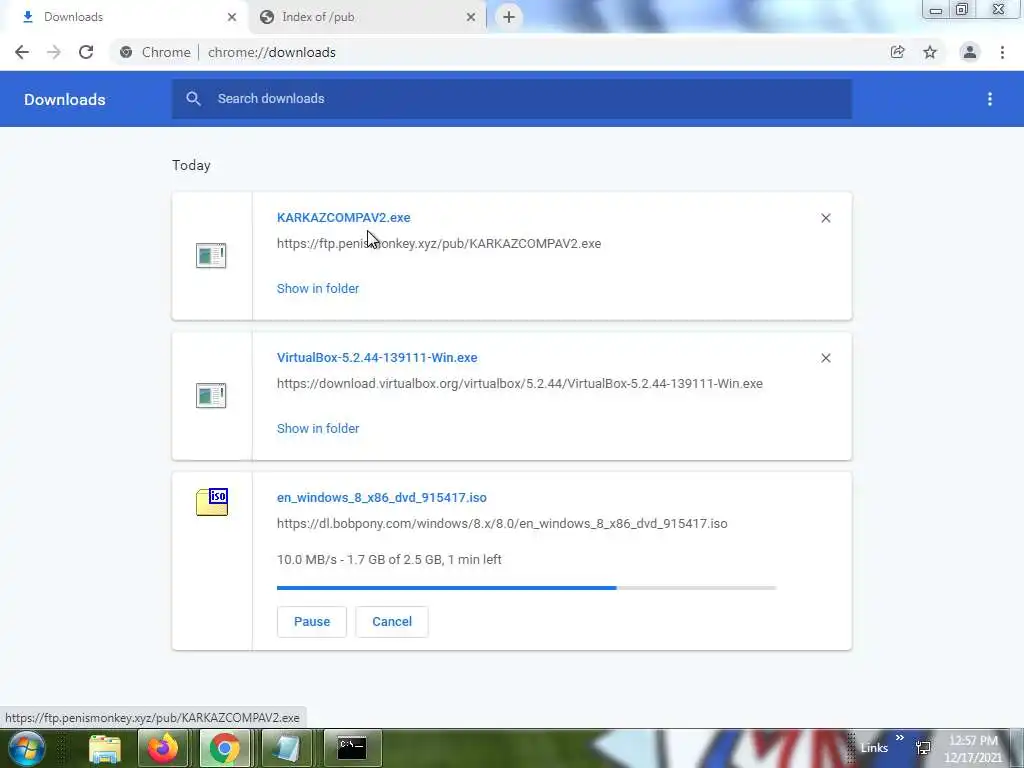Screen dimensions: 1024x768
Task: Click the search magnifier icon in Downloads
Action: (193, 99)
